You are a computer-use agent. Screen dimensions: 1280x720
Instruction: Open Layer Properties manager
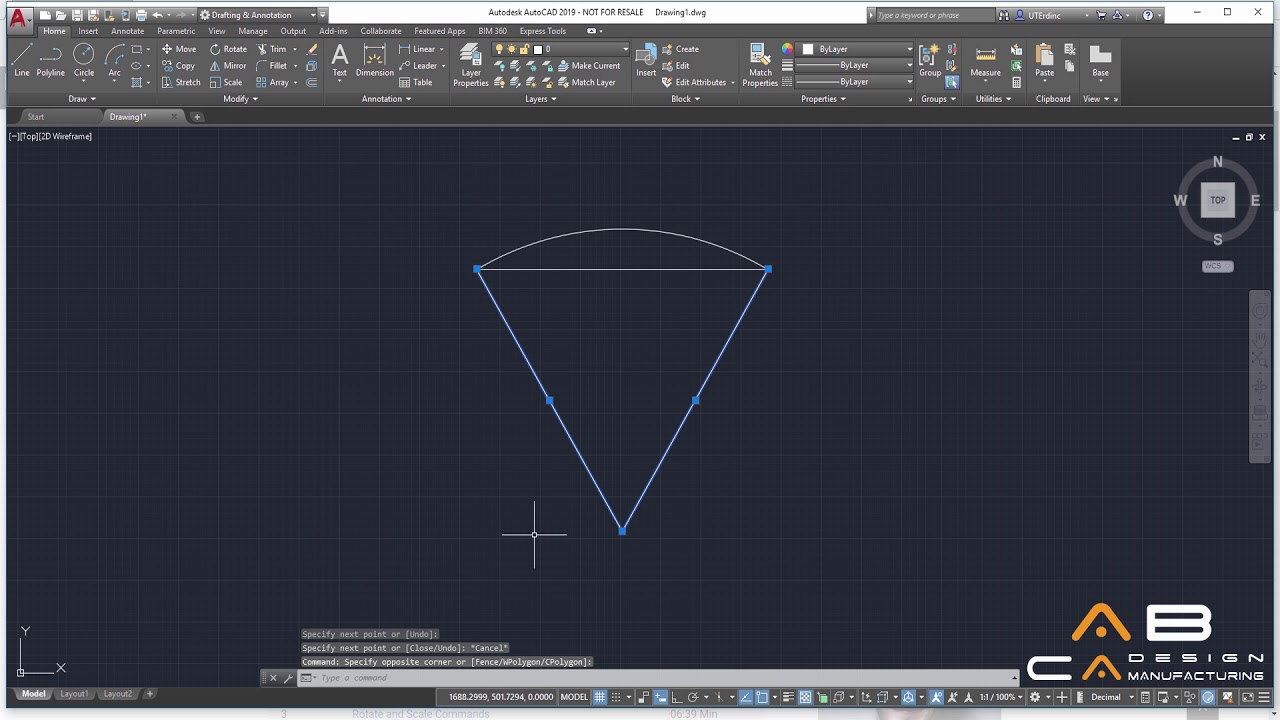[x=471, y=65]
